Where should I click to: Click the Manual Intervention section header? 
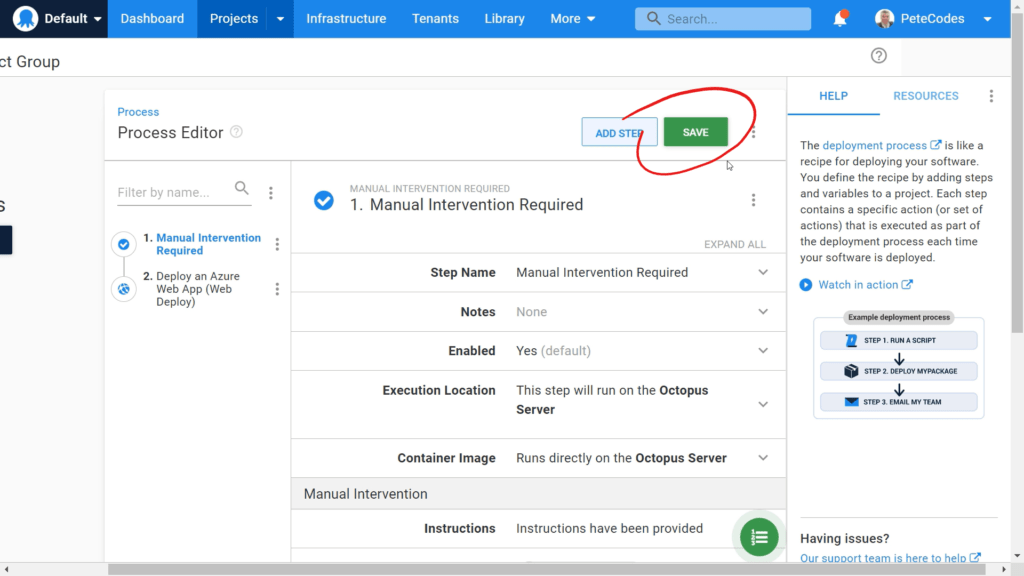tap(538, 494)
